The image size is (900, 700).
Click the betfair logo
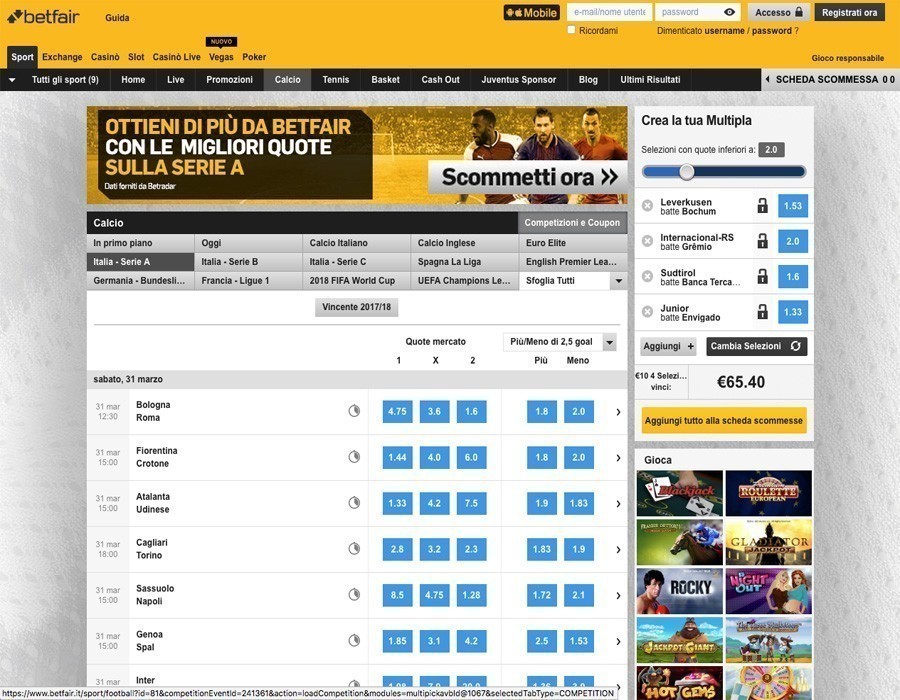(43, 17)
